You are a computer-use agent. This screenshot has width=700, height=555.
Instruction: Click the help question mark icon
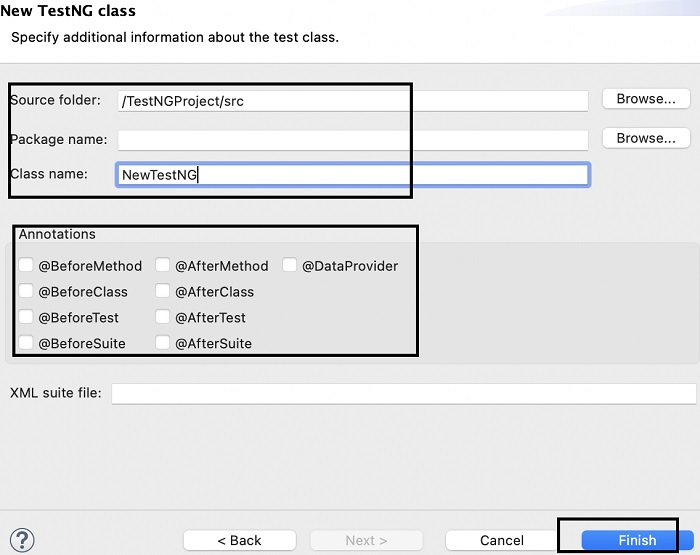point(21,540)
